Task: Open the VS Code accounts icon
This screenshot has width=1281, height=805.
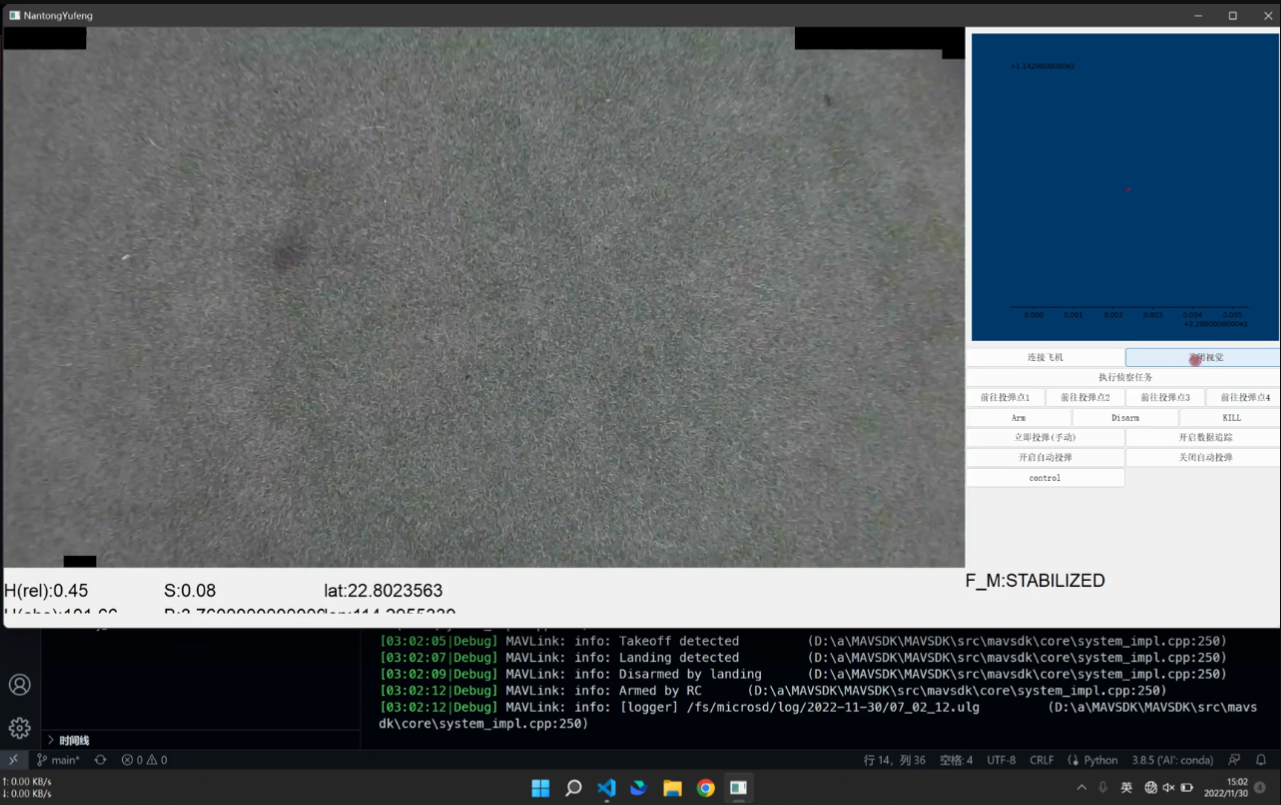Action: click(x=19, y=685)
